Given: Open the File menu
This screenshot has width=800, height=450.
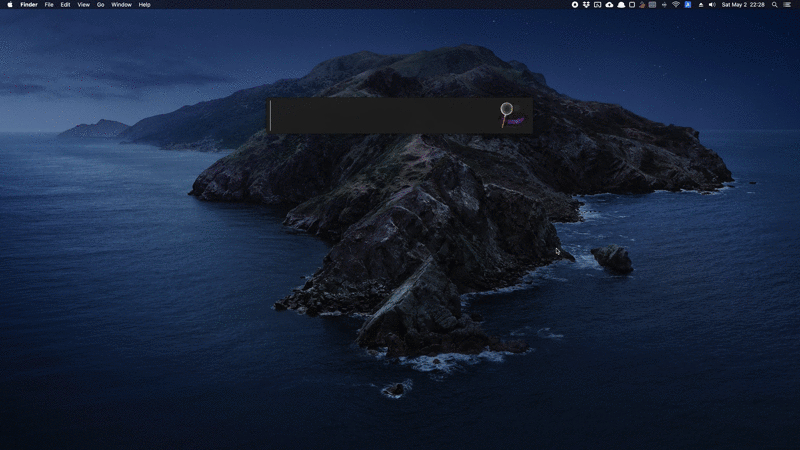Looking at the screenshot, I should (49, 5).
